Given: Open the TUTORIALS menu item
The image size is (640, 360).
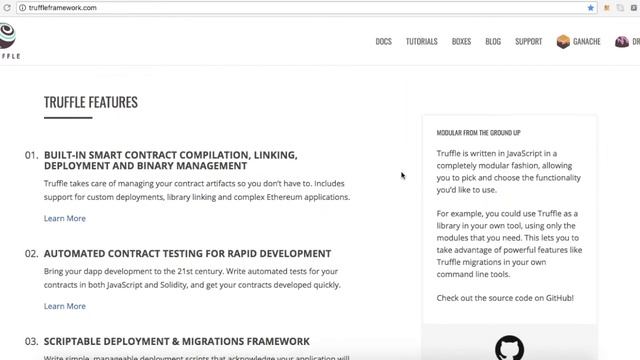Looking at the screenshot, I should (x=422, y=42).
